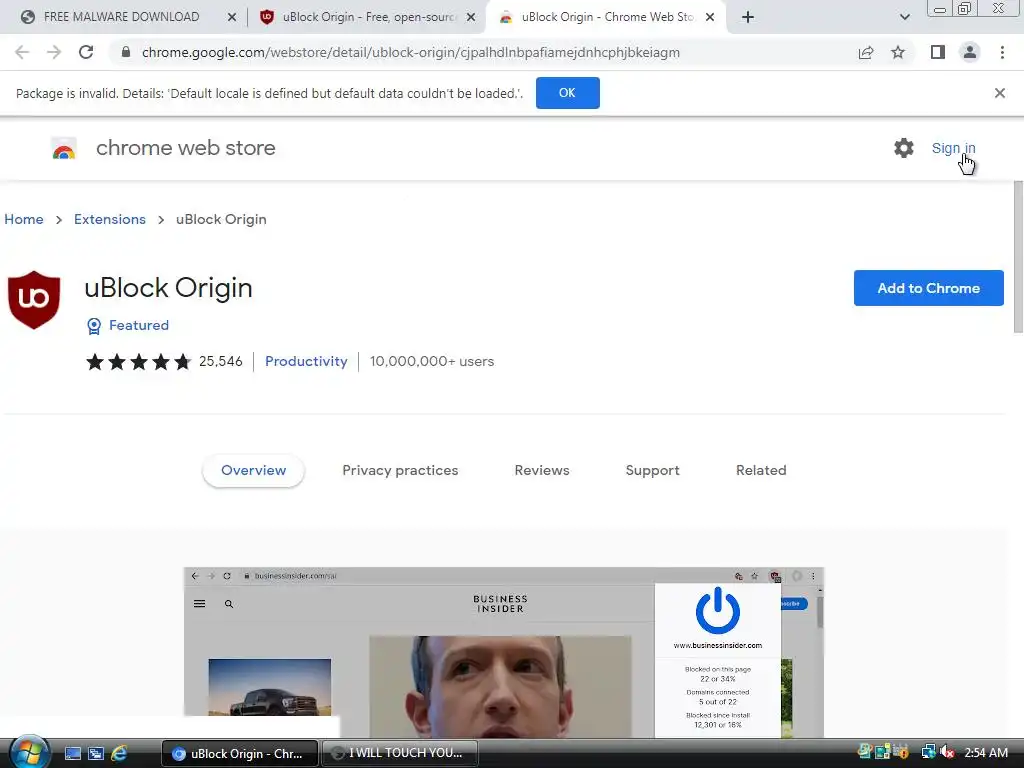
Task: Click the star rating
Action: 138,361
